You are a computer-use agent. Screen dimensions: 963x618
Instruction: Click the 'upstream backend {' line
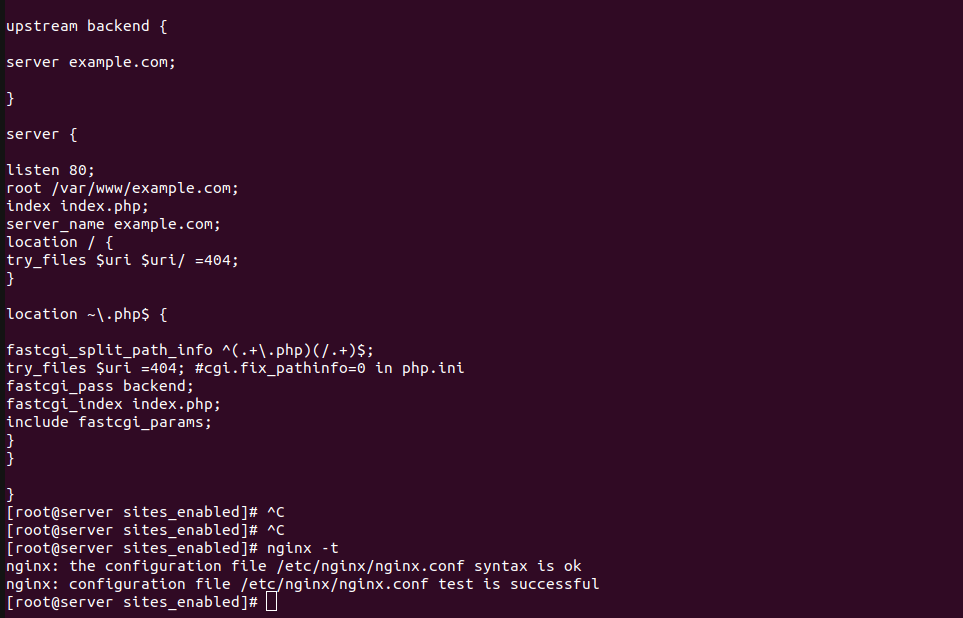tap(87, 26)
